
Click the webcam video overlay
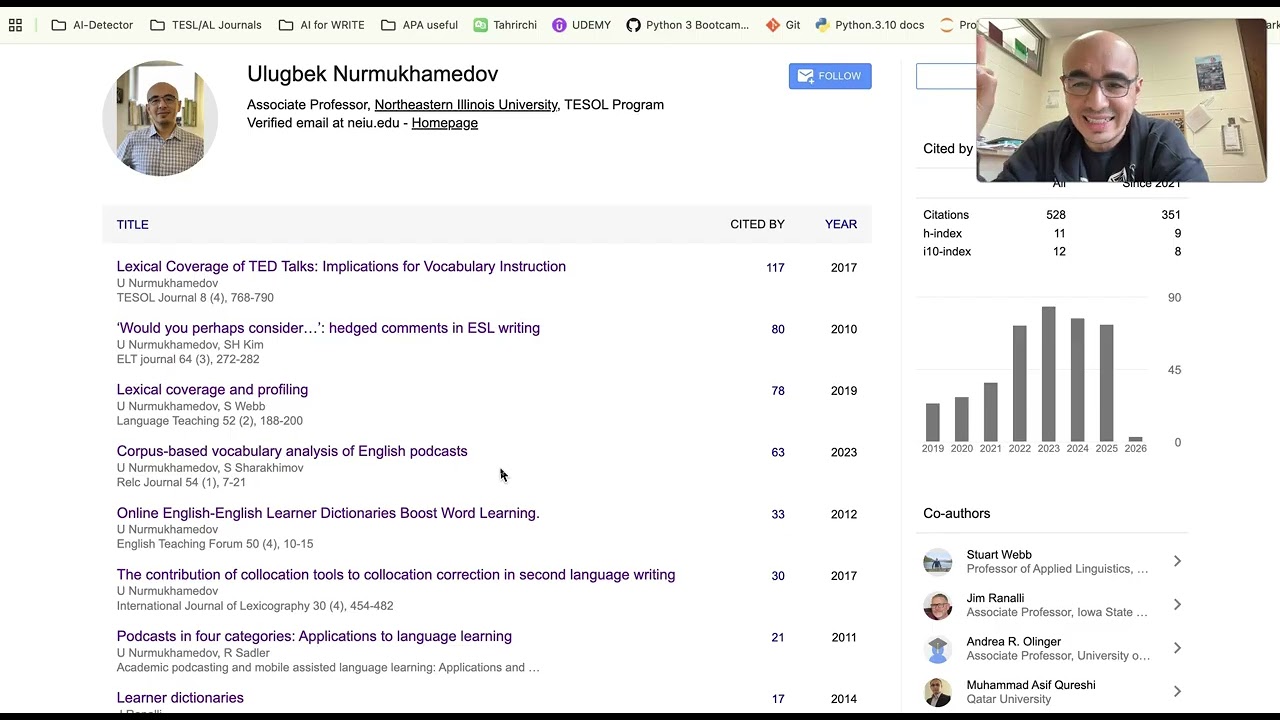tap(1121, 101)
